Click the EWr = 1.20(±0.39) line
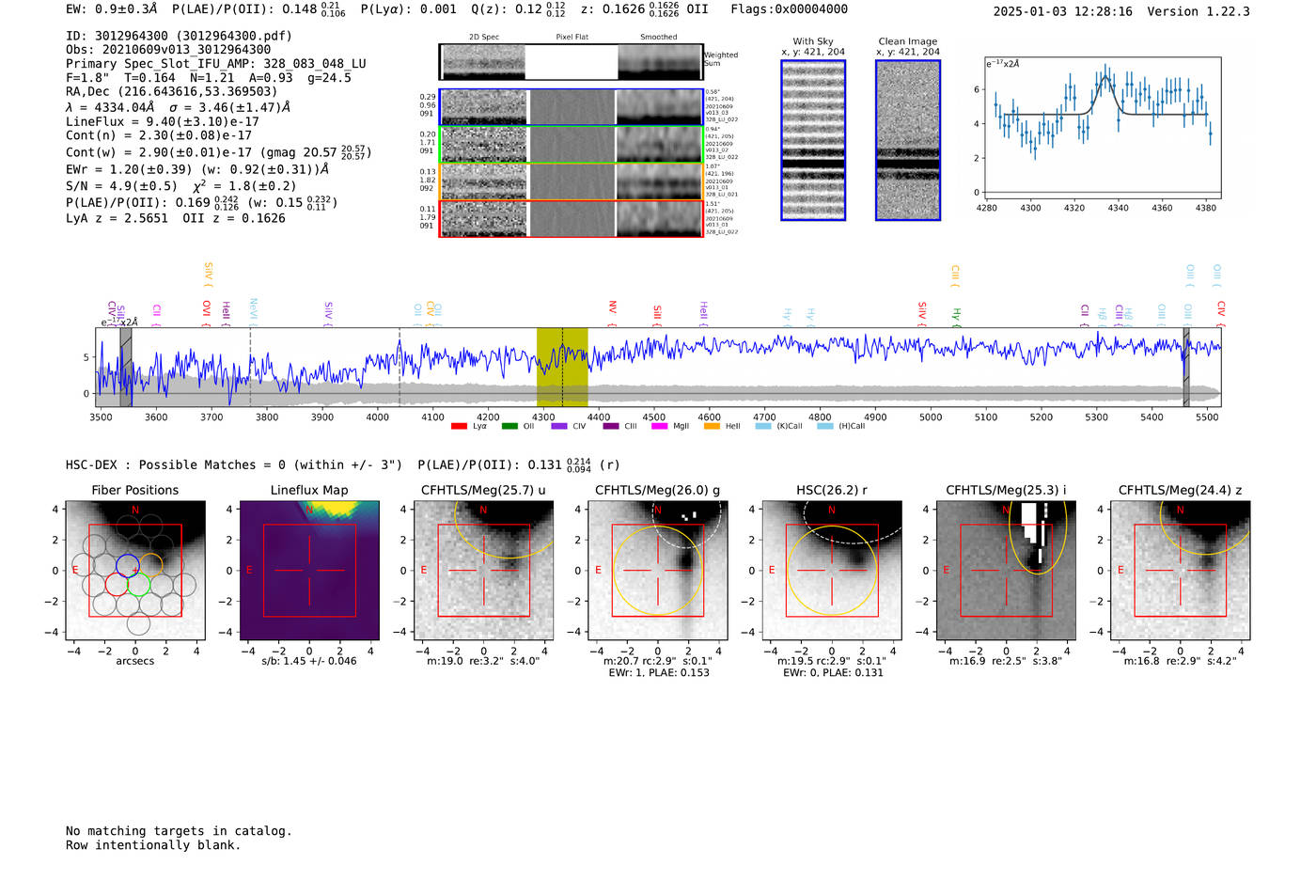1316x896 pixels. click(197, 169)
